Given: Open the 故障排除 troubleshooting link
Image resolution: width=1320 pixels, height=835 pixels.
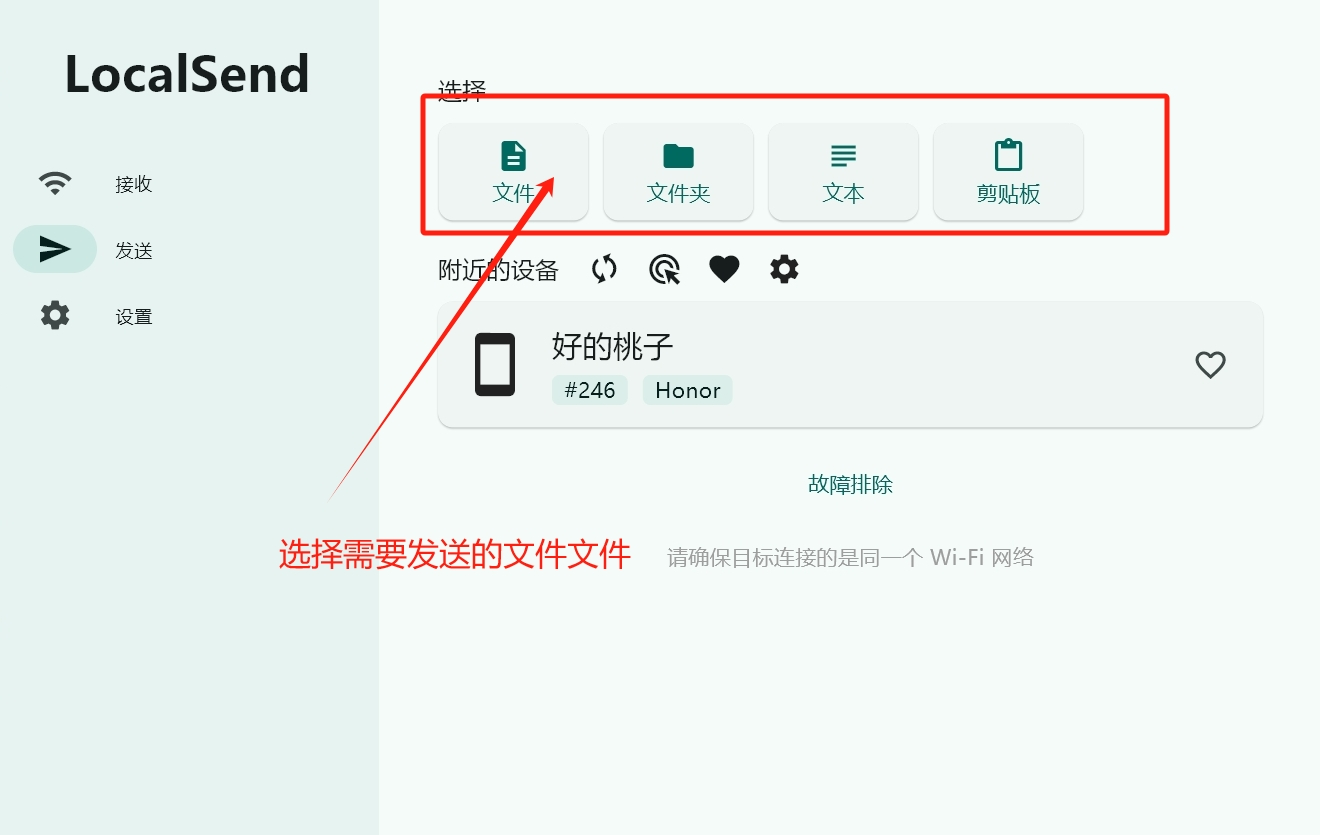Looking at the screenshot, I should (850, 485).
